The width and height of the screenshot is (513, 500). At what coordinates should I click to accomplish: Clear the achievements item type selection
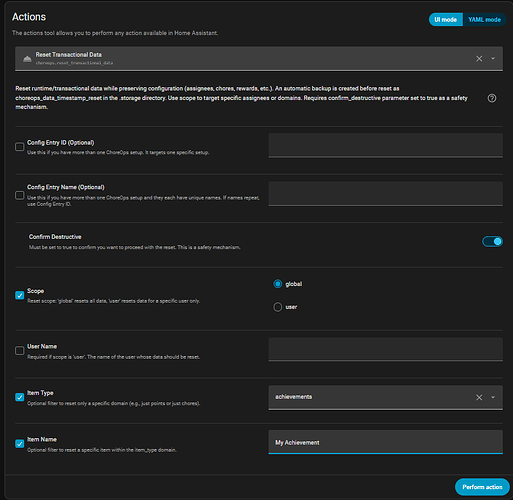[479, 397]
